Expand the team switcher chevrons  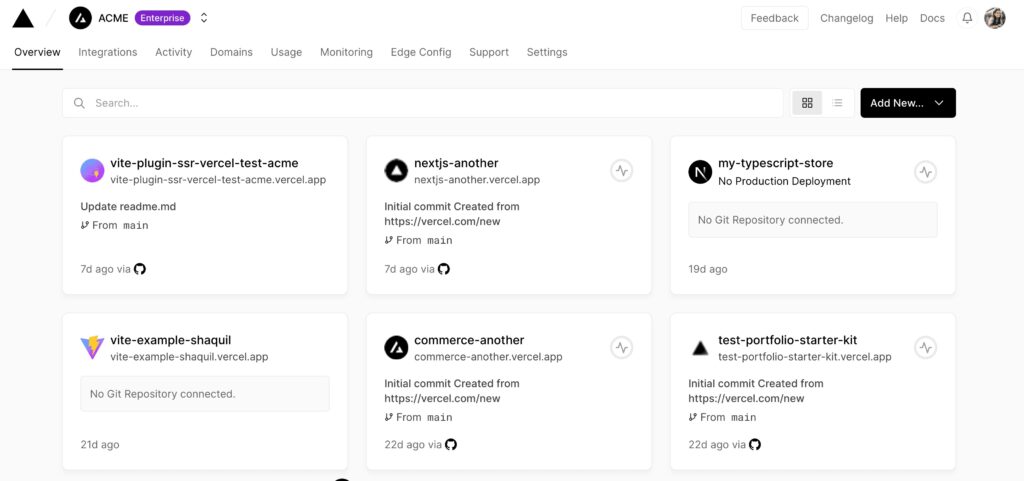(x=204, y=18)
